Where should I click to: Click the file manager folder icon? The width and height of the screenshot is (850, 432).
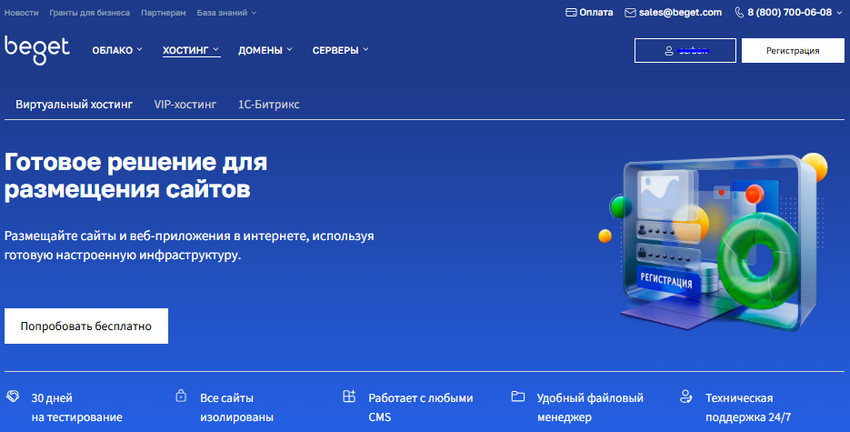[x=518, y=396]
